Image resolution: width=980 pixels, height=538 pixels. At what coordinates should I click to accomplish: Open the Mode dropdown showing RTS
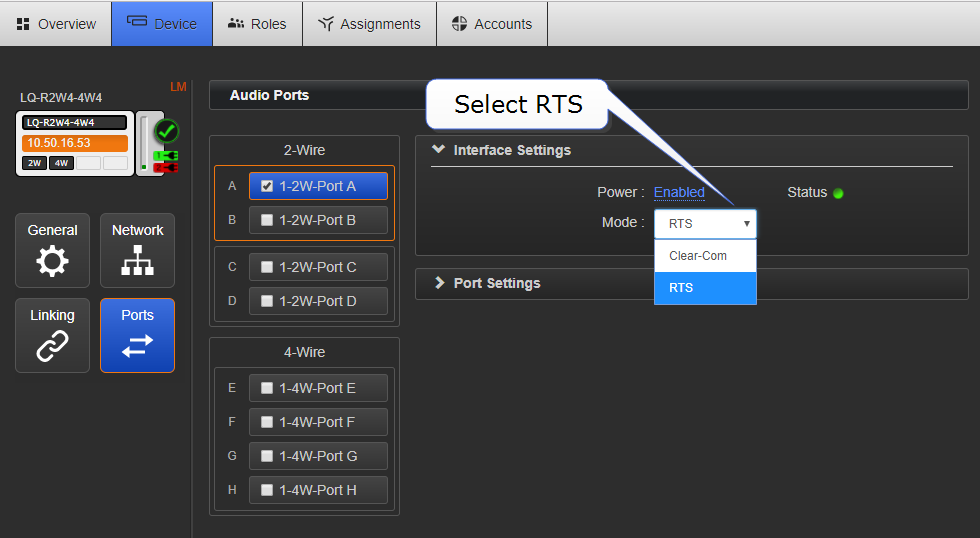point(705,224)
